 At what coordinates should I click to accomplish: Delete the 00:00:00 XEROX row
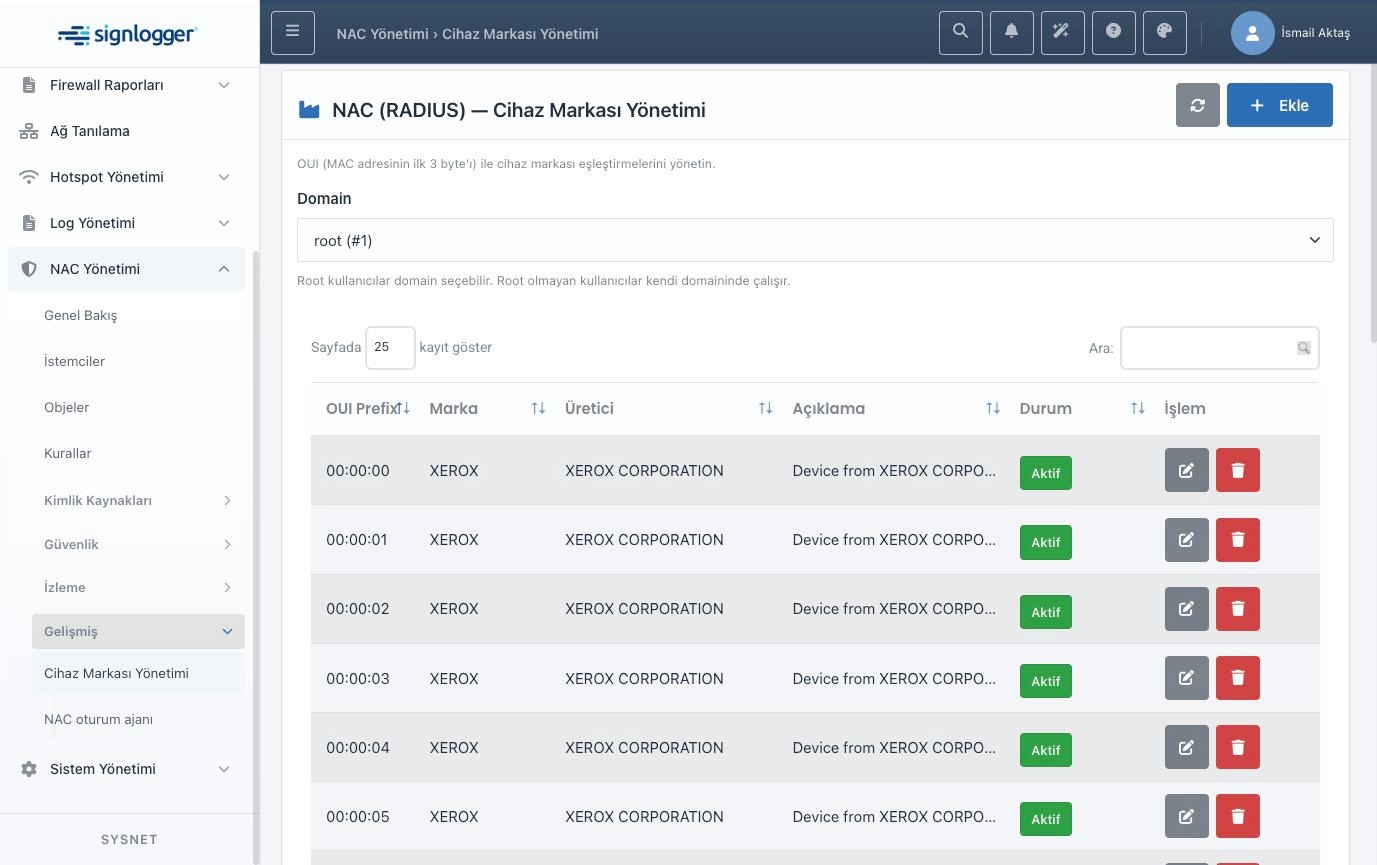pos(1238,470)
